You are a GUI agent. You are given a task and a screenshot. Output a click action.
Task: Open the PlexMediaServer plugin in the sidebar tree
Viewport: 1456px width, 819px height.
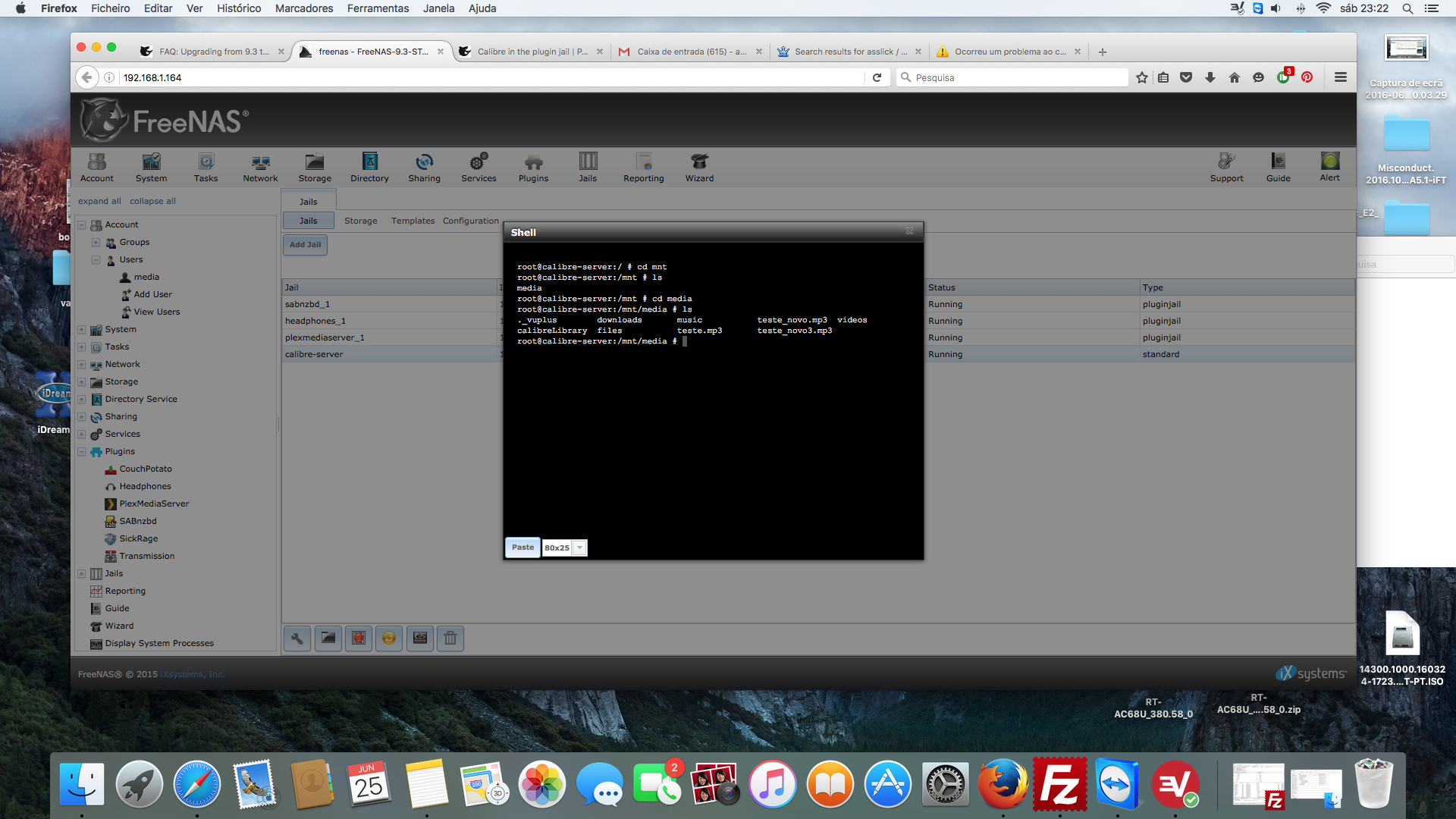tap(154, 504)
